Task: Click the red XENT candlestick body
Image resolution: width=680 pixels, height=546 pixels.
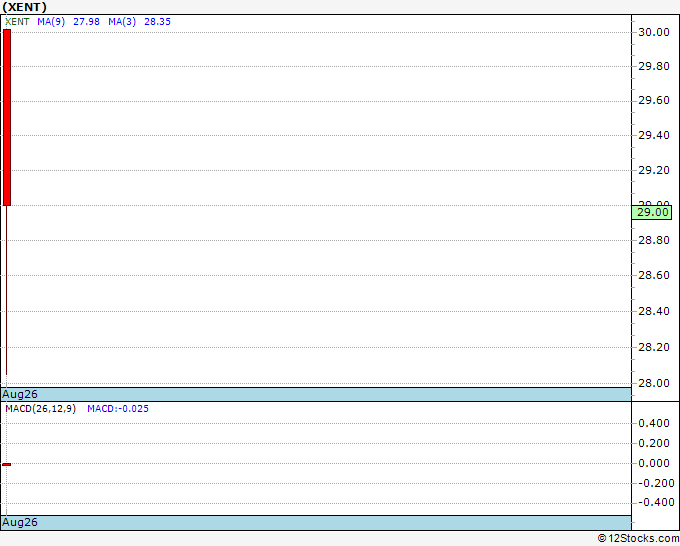Action: 7,117
